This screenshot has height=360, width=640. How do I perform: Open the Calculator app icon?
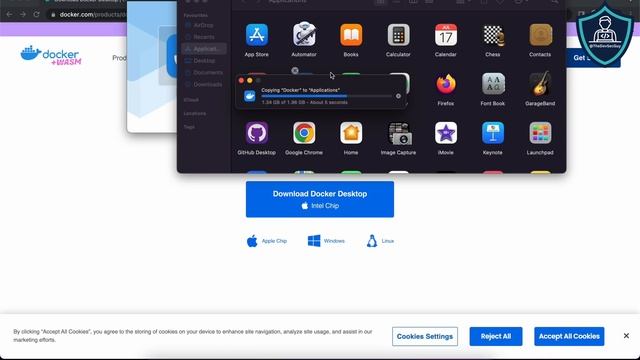[x=398, y=35]
